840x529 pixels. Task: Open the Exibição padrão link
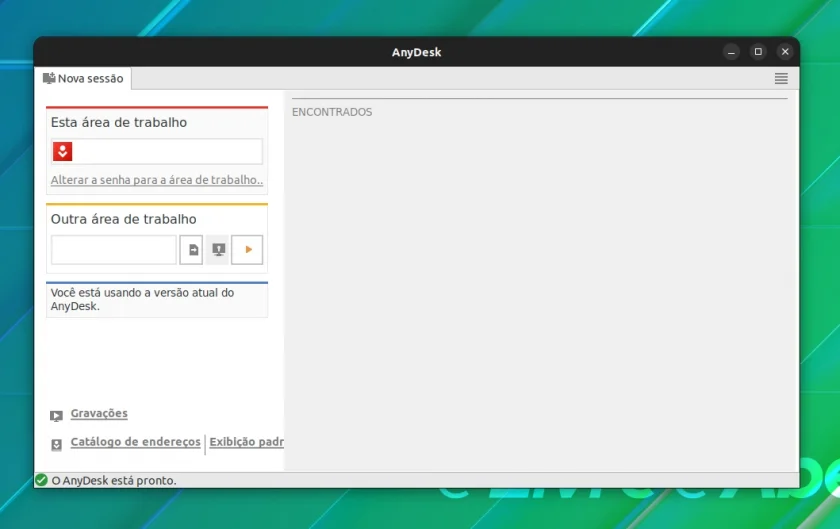(246, 442)
